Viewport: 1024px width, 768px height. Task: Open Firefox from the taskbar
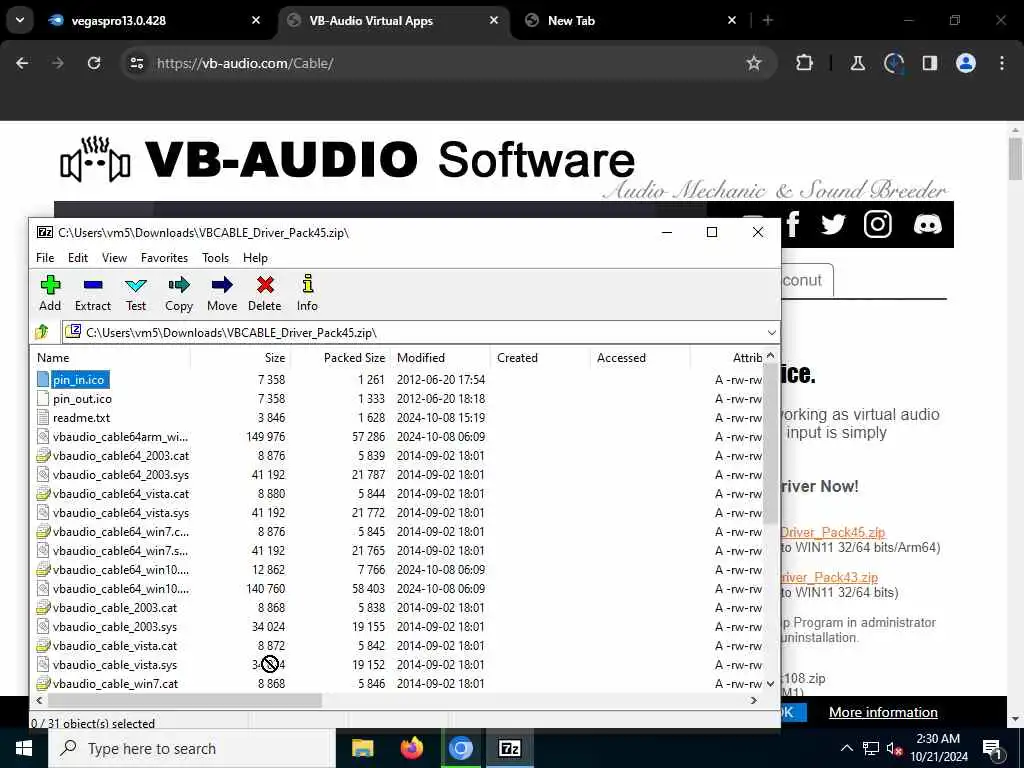point(411,748)
